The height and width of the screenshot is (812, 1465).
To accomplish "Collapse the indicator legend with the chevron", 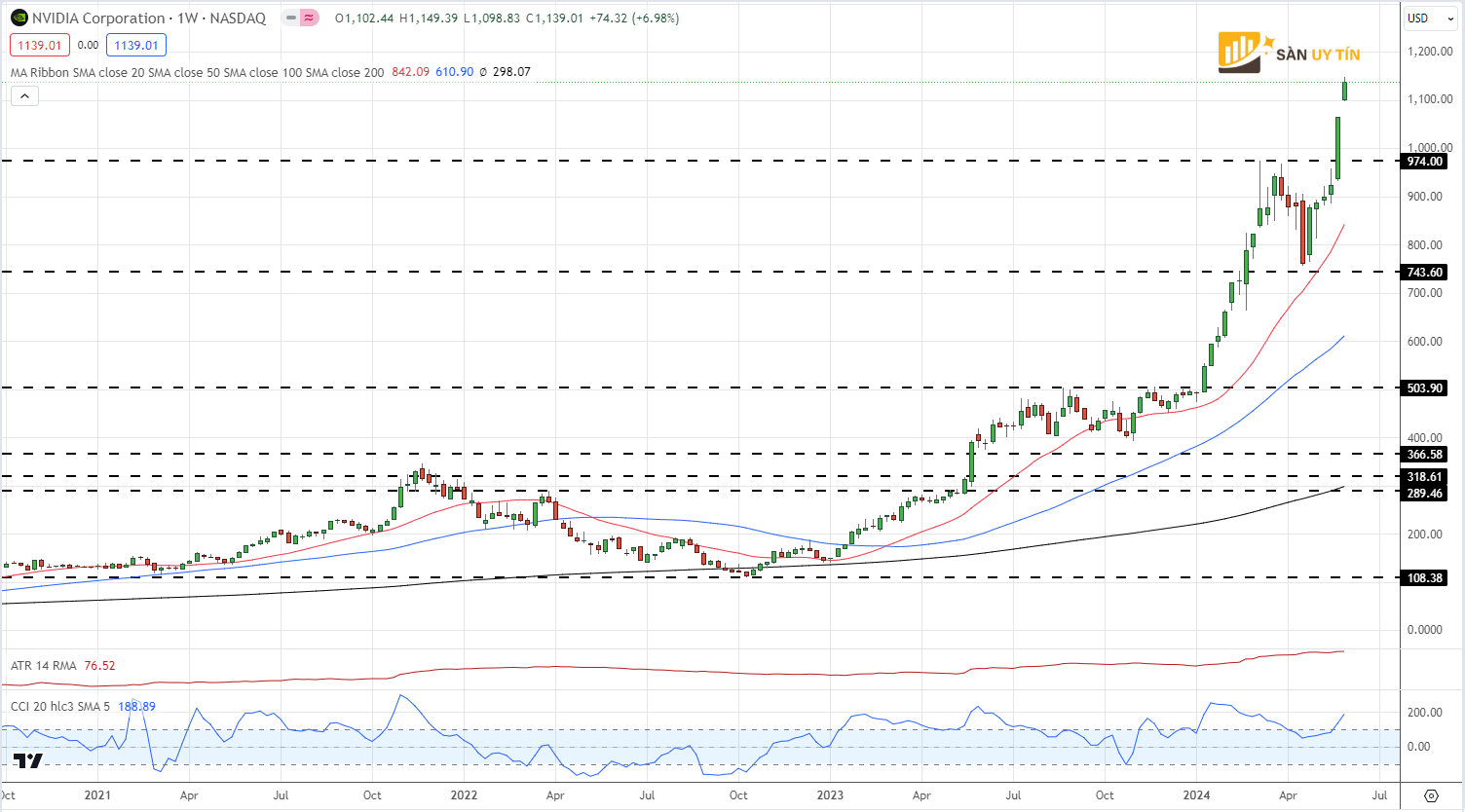I will [x=24, y=95].
